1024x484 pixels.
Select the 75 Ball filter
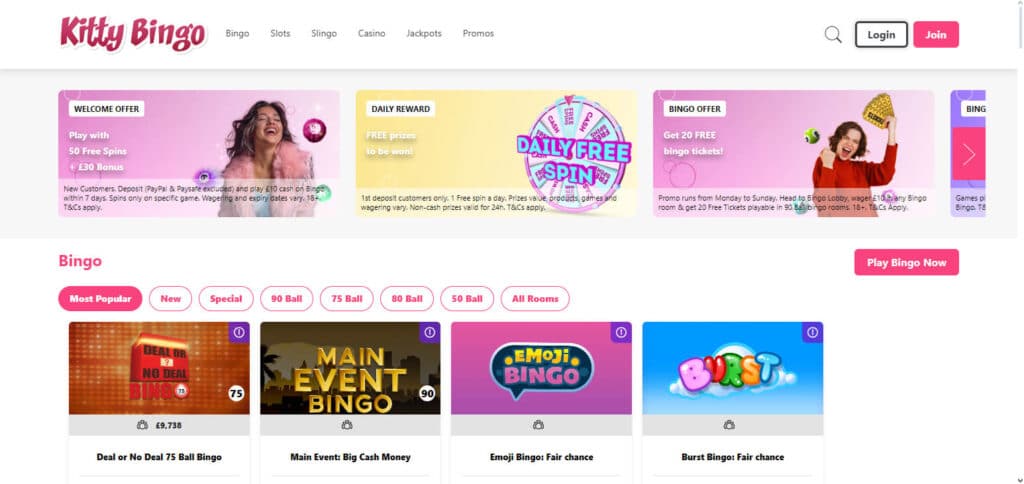point(347,298)
